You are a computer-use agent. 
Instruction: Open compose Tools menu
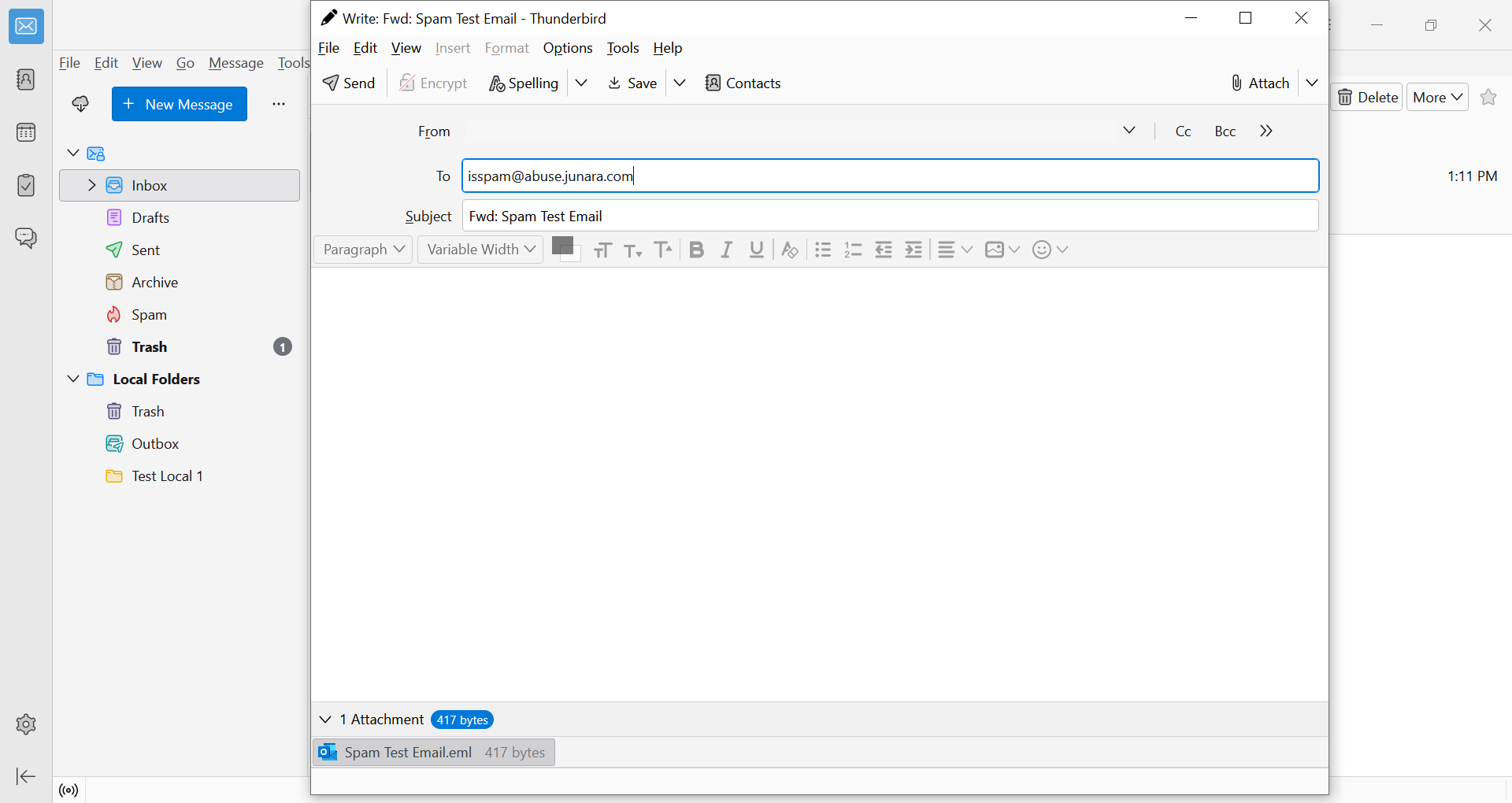click(x=623, y=48)
